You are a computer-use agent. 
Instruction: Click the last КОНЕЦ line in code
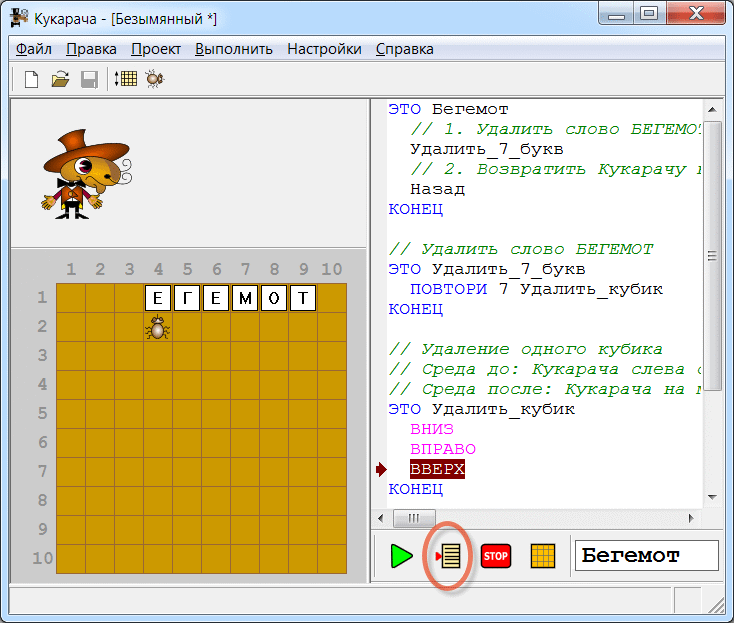416,489
